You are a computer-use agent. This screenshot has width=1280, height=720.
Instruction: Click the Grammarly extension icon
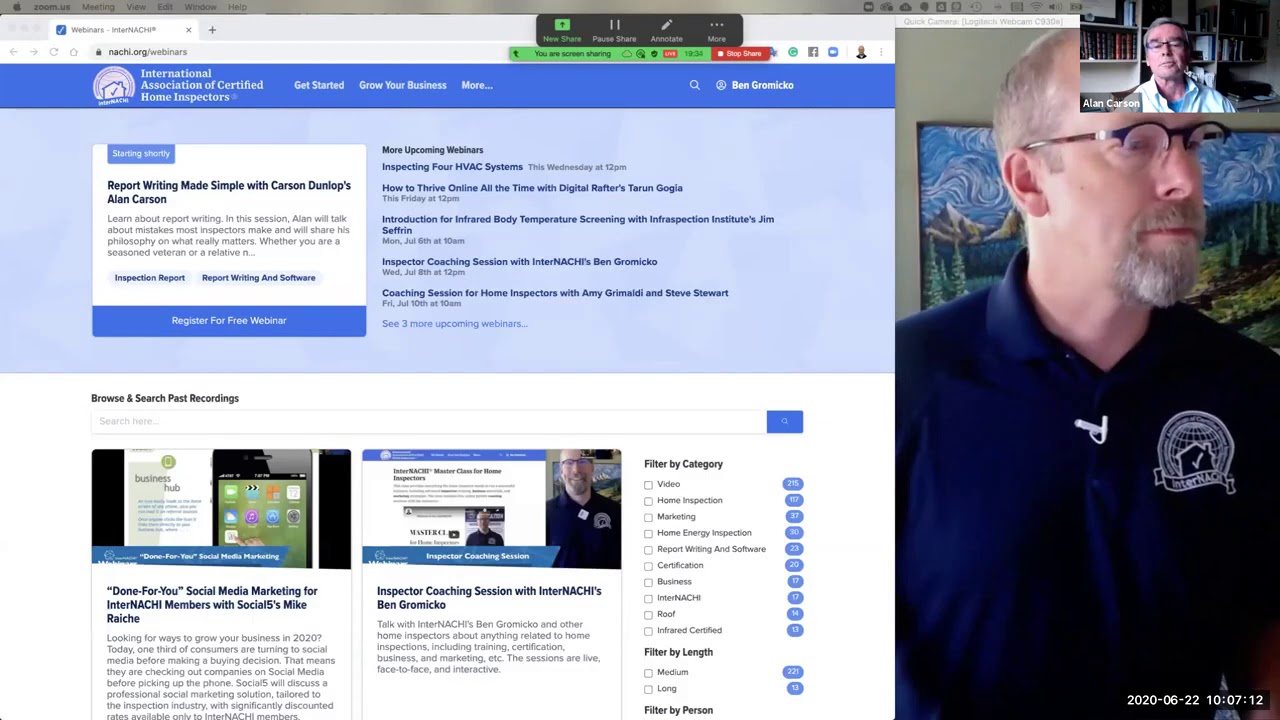tap(793, 52)
